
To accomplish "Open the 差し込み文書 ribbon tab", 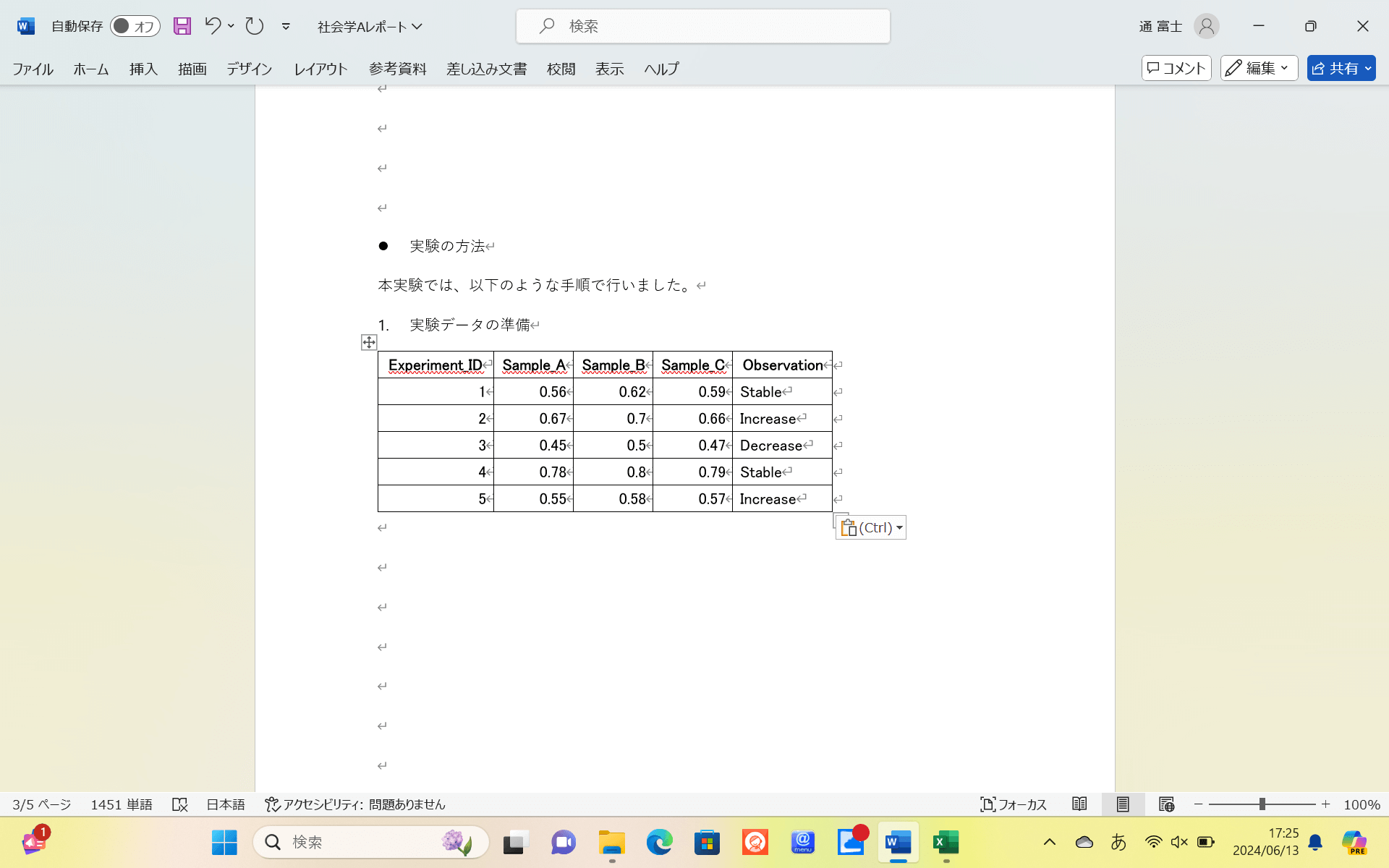I will [x=487, y=69].
